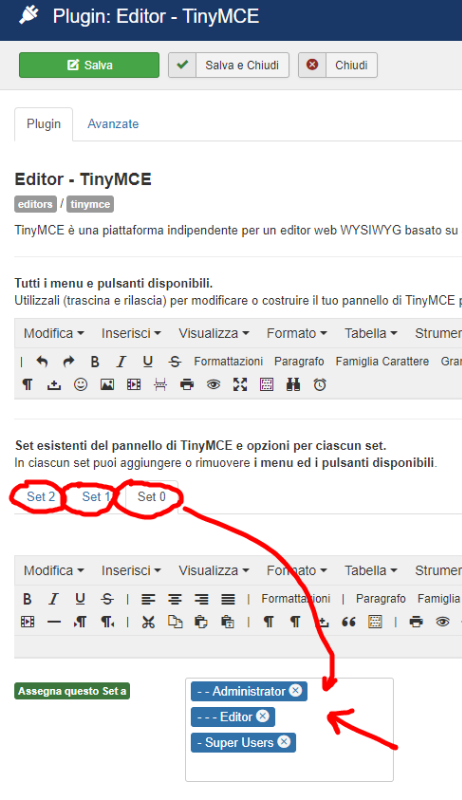The height and width of the screenshot is (800, 462).
Task: Click the emoticon smiley icon
Action: (81, 385)
